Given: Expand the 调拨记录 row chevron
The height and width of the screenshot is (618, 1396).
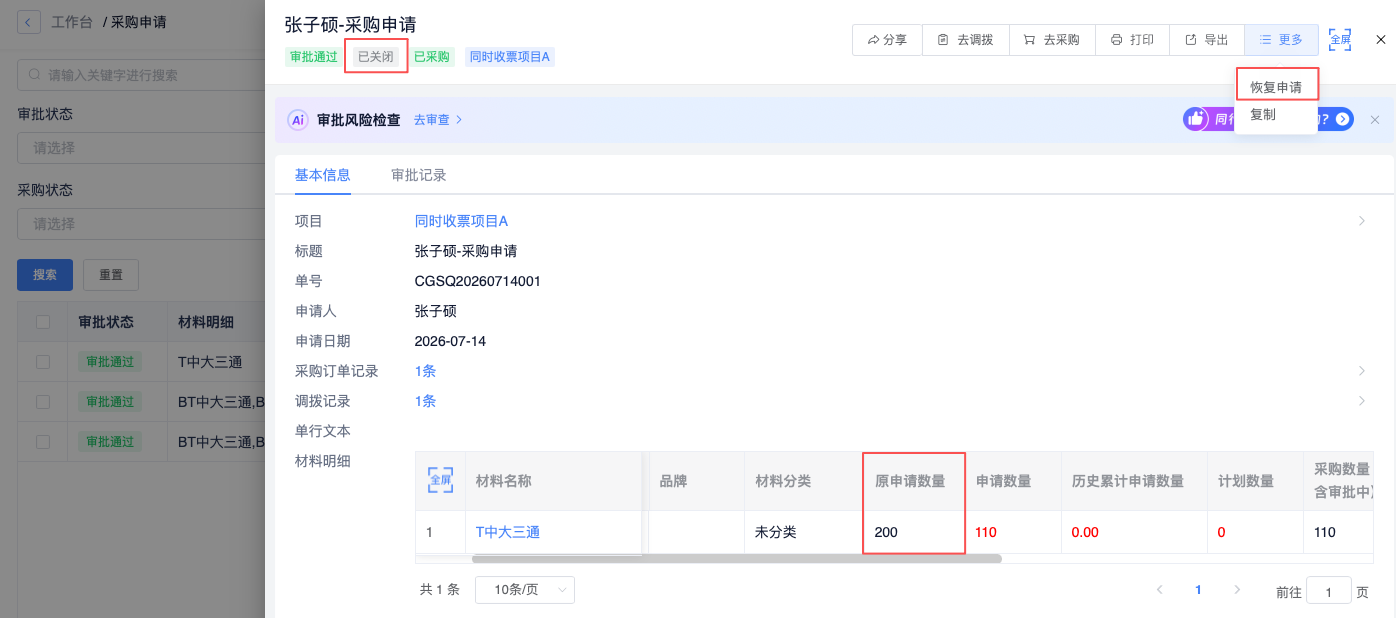Looking at the screenshot, I should click(x=1362, y=401).
